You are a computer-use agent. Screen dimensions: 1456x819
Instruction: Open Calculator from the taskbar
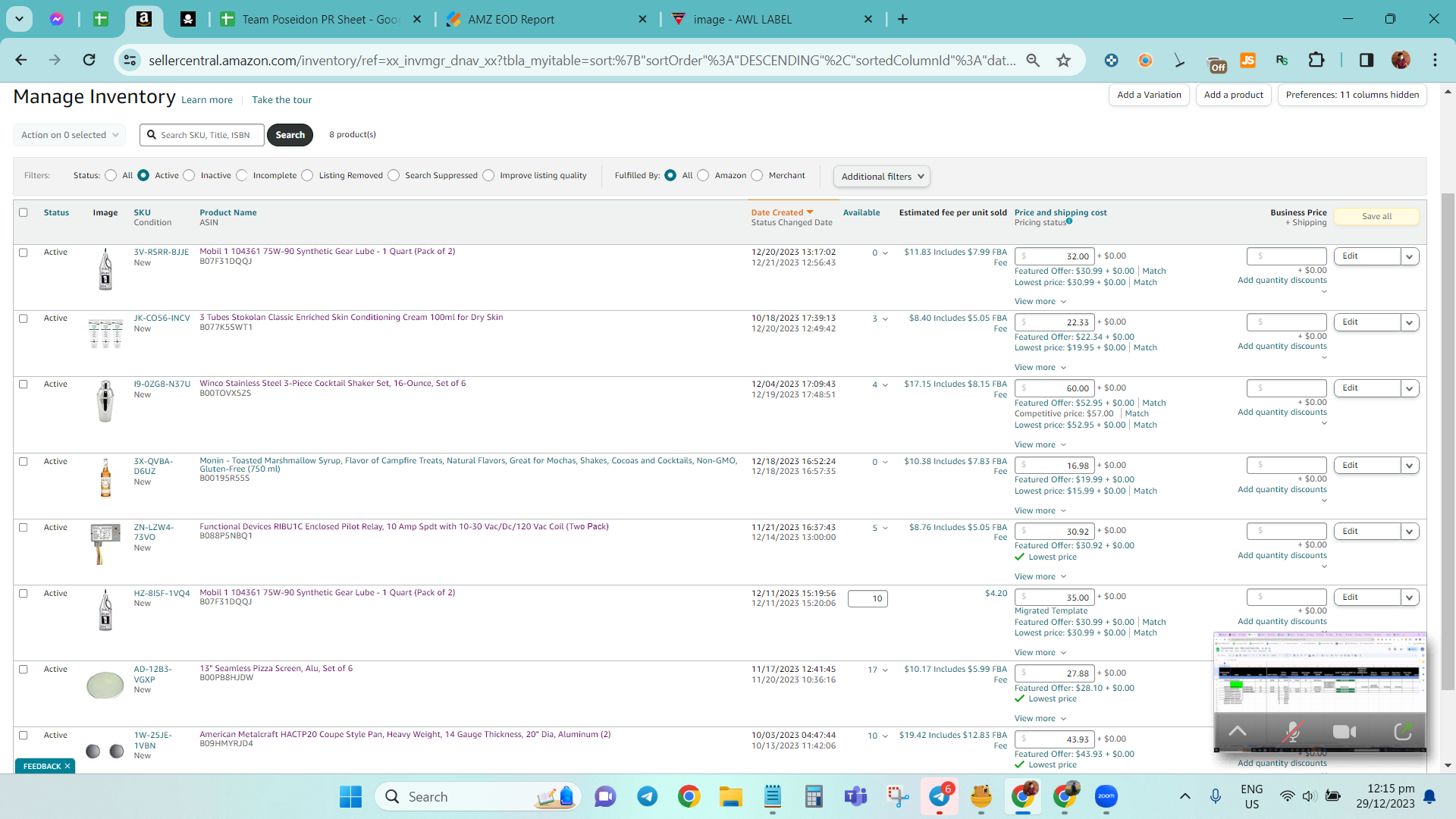coord(814,796)
